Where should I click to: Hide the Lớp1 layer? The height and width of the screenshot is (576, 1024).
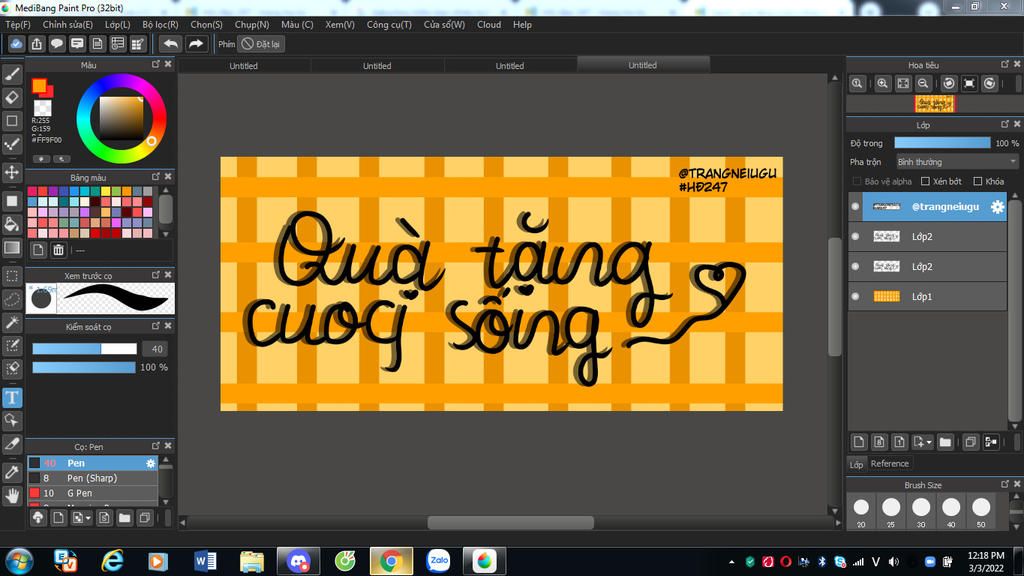click(856, 296)
